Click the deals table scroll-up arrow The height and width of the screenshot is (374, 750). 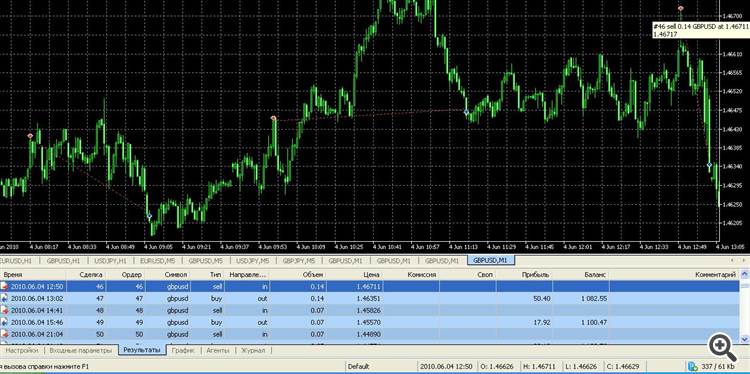744,275
